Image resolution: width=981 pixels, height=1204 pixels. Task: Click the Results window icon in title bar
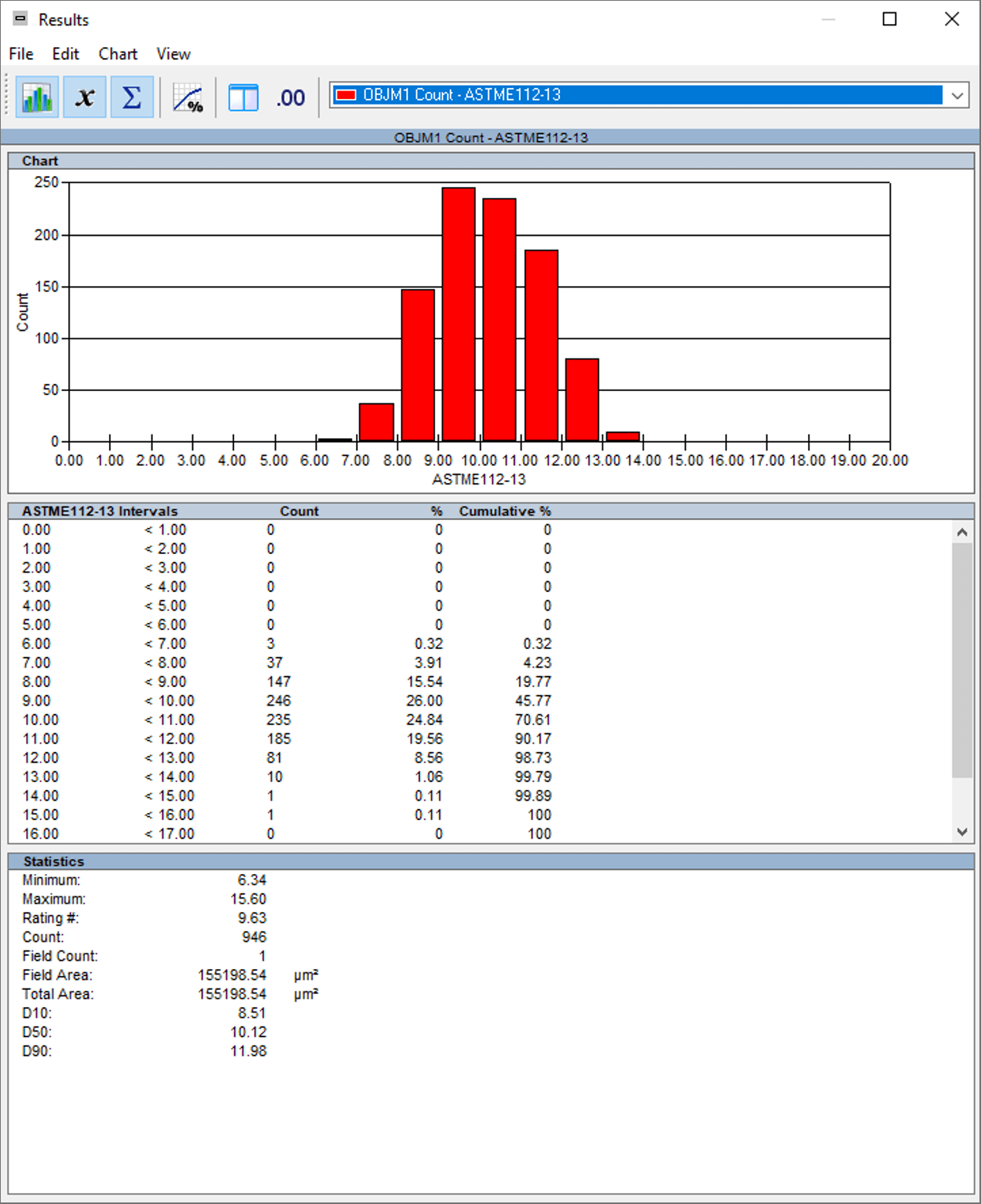[20, 19]
